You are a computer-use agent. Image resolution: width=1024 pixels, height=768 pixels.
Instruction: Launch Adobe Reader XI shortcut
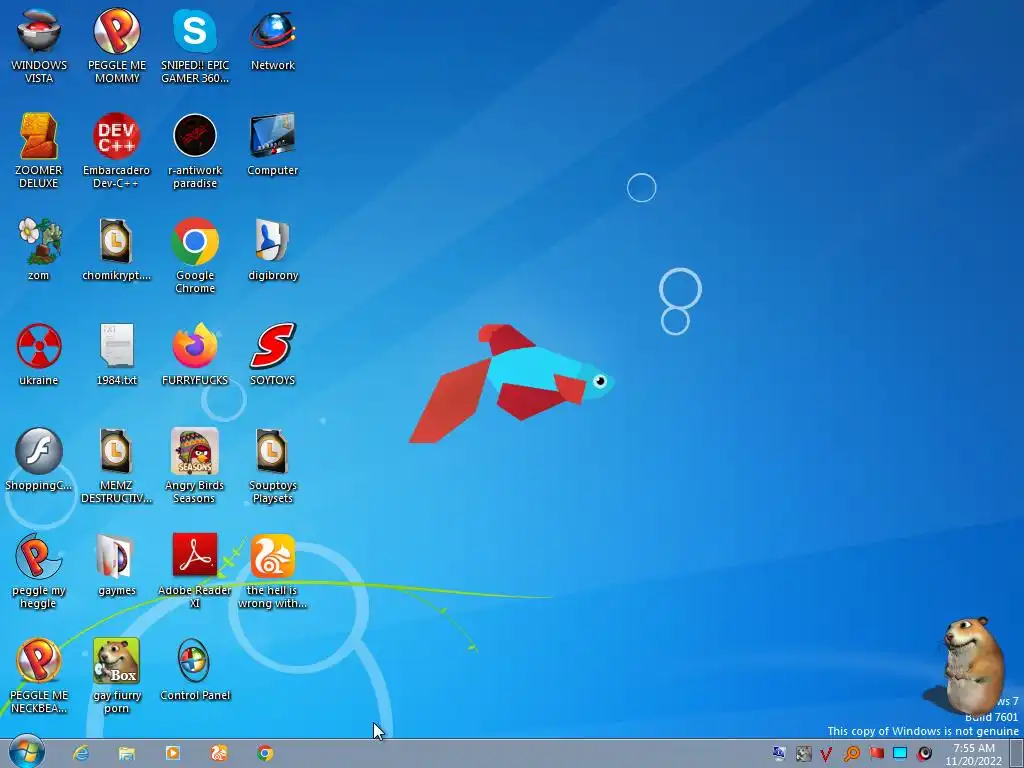point(195,571)
